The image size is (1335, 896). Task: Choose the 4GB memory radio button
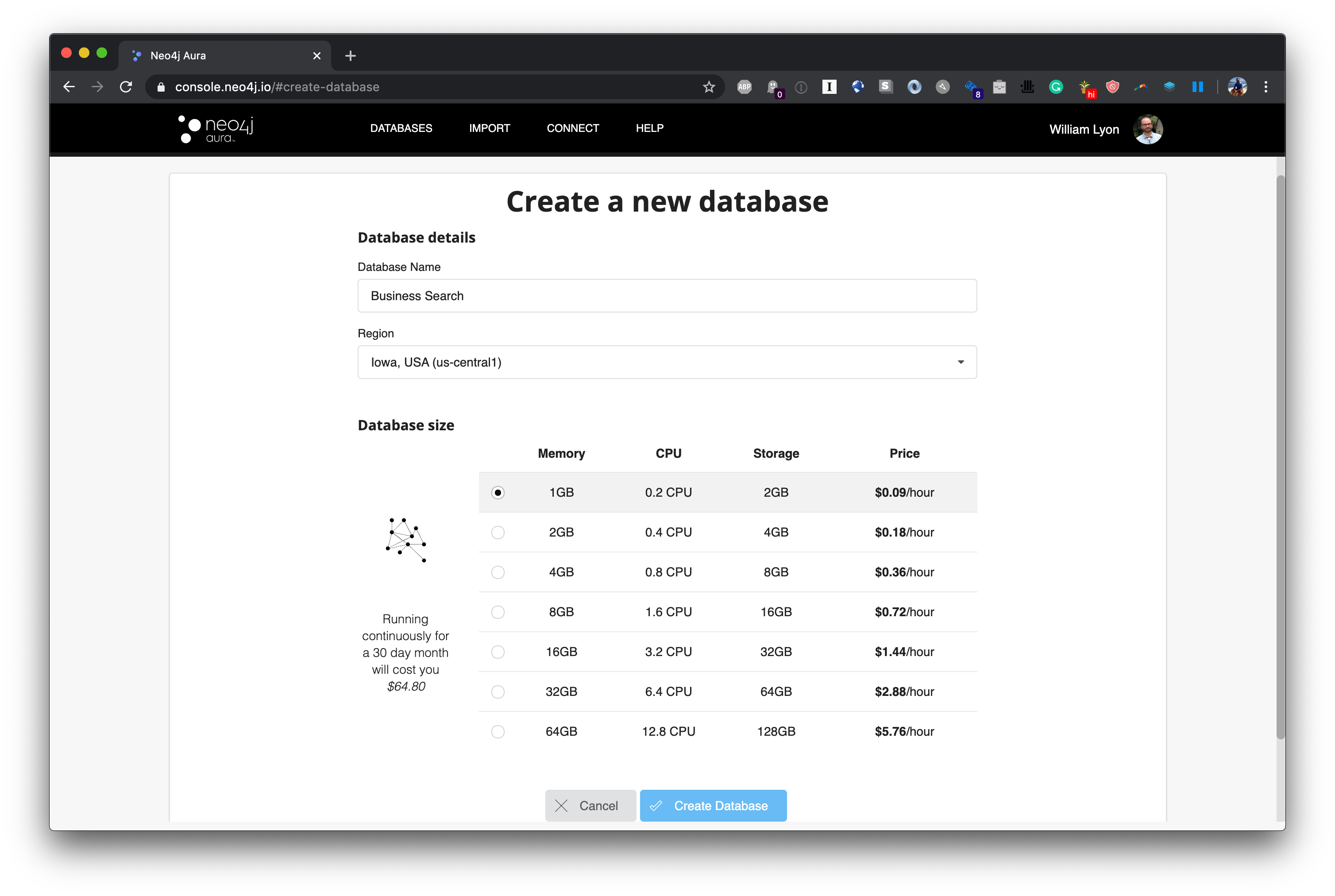(x=498, y=572)
